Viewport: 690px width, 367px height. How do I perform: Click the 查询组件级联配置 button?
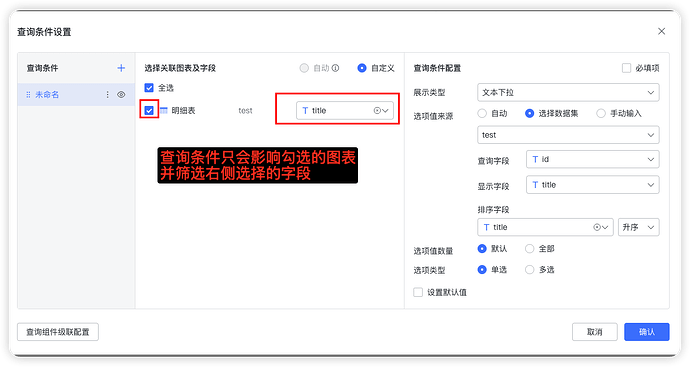58,332
